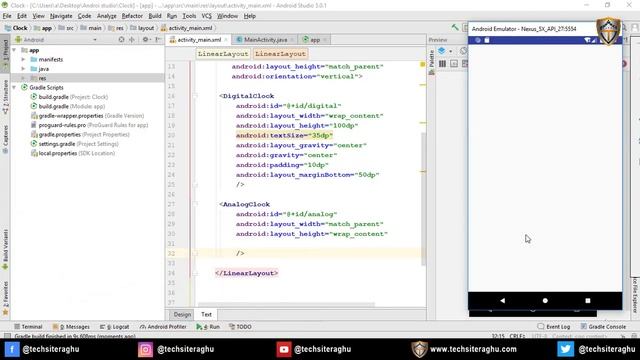Screen dimensions: 640x360
Task: Click the blueprint view icon in Preview toolbar
Action: pyautogui.click(x=454, y=64)
